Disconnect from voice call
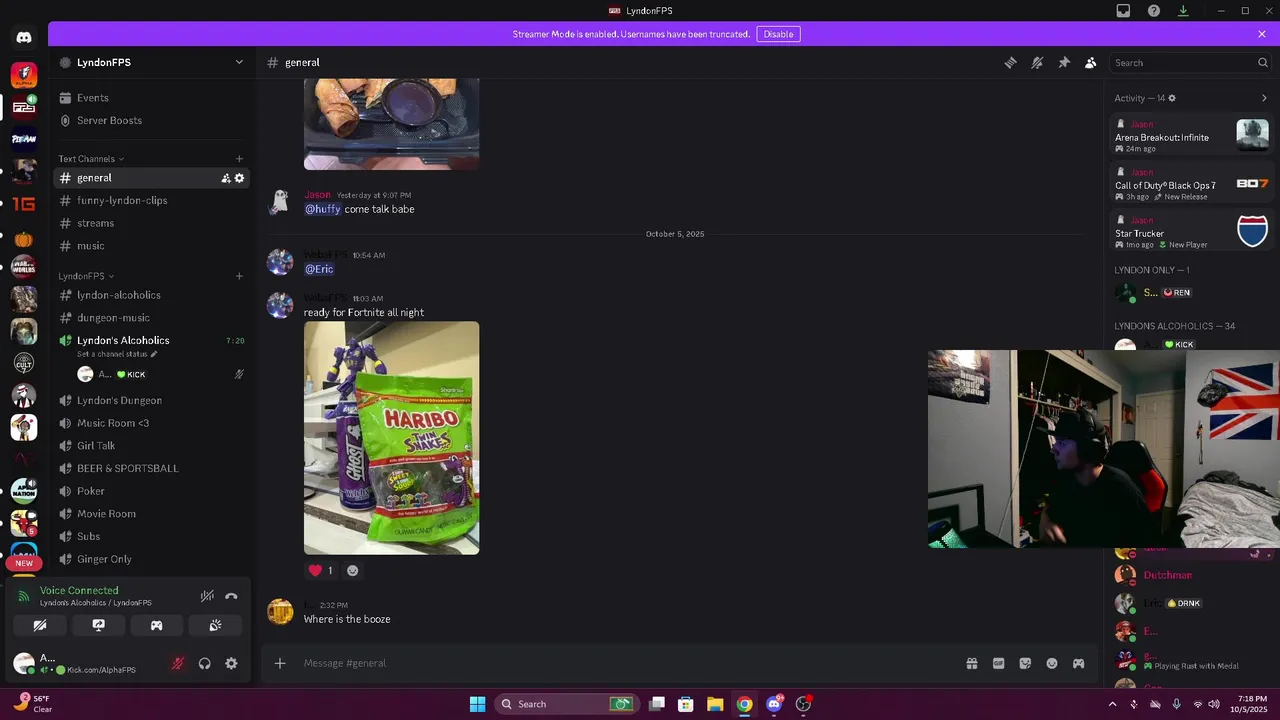 click(231, 596)
